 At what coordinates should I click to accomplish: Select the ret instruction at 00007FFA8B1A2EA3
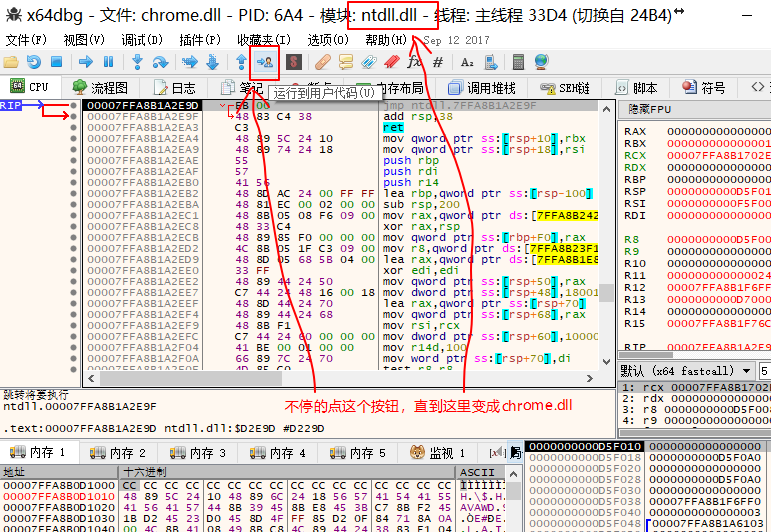pos(393,127)
